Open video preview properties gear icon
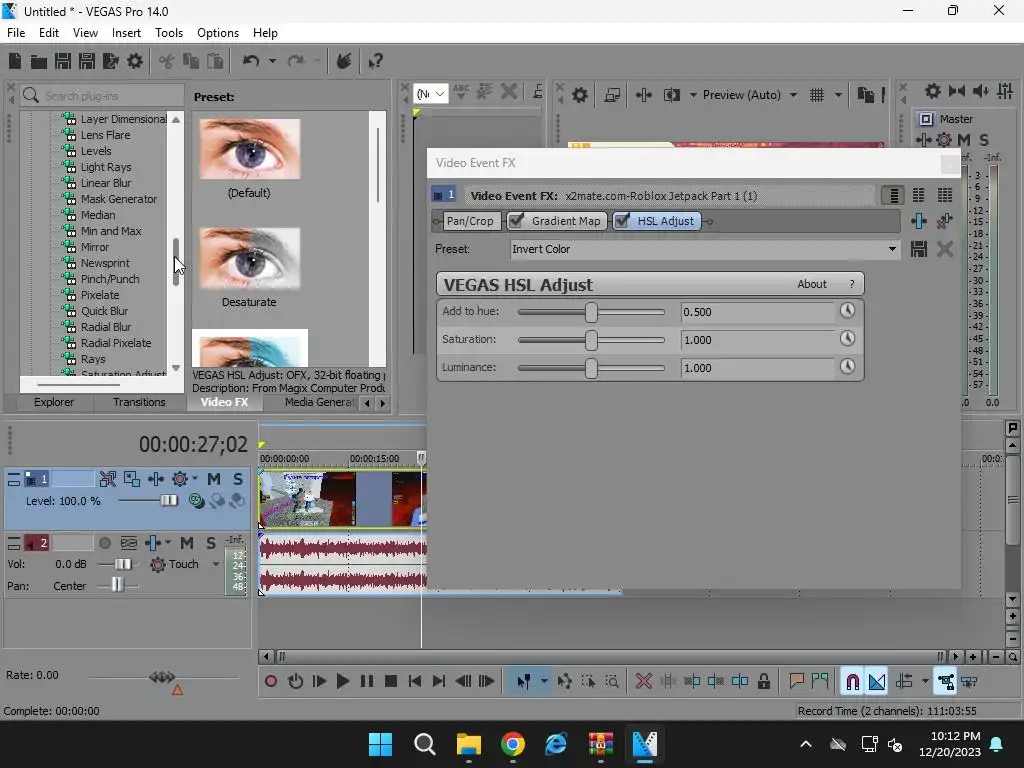 (579, 95)
